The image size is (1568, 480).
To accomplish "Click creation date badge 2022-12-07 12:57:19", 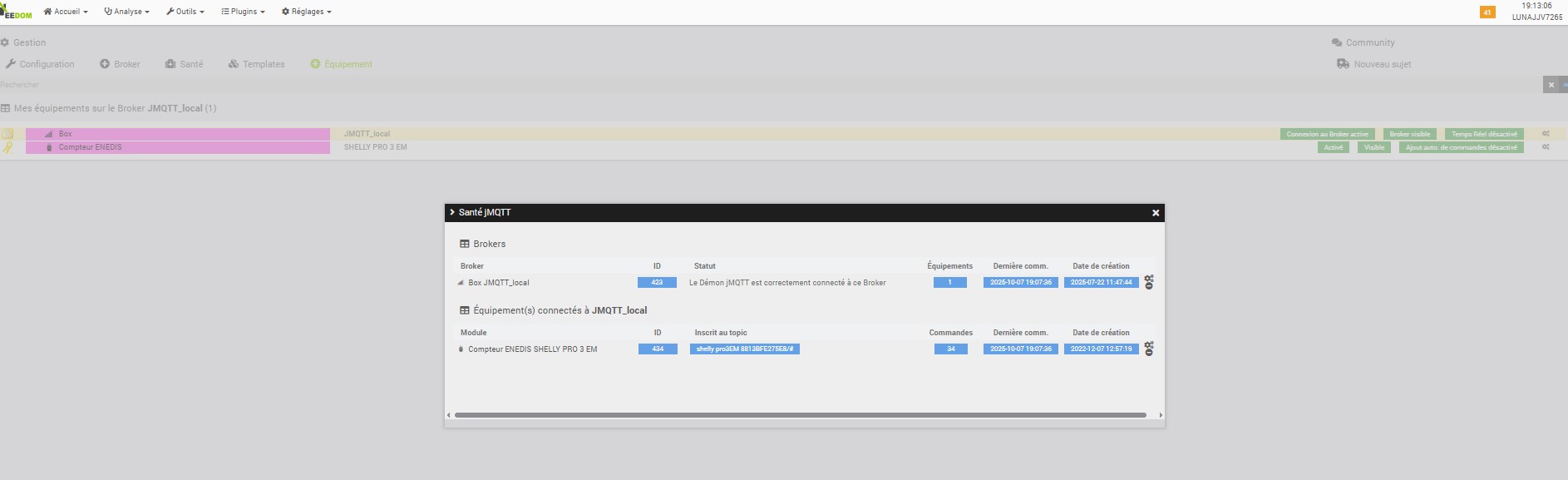I will (x=1101, y=349).
